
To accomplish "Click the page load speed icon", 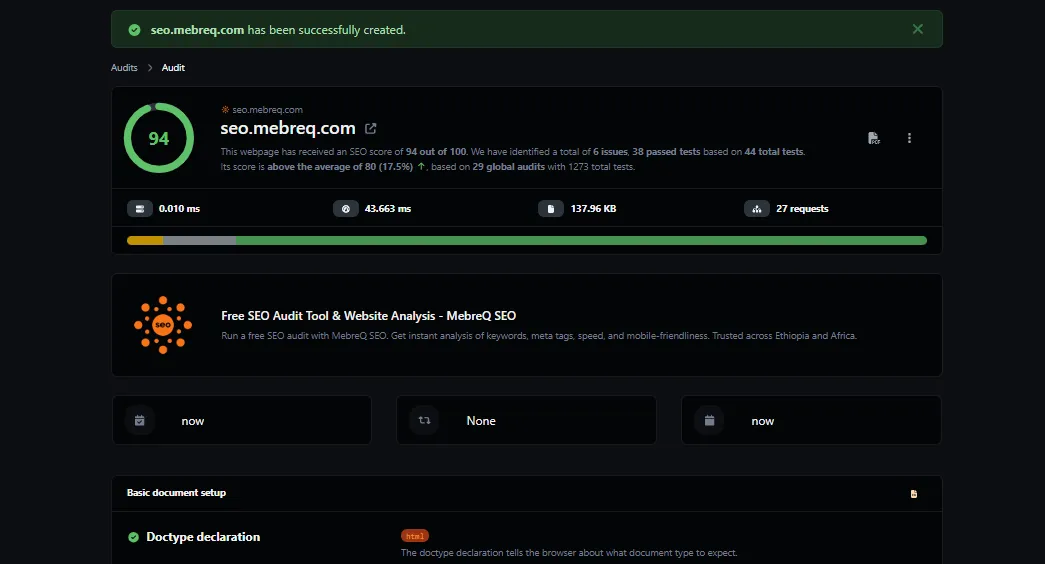I will 346,209.
